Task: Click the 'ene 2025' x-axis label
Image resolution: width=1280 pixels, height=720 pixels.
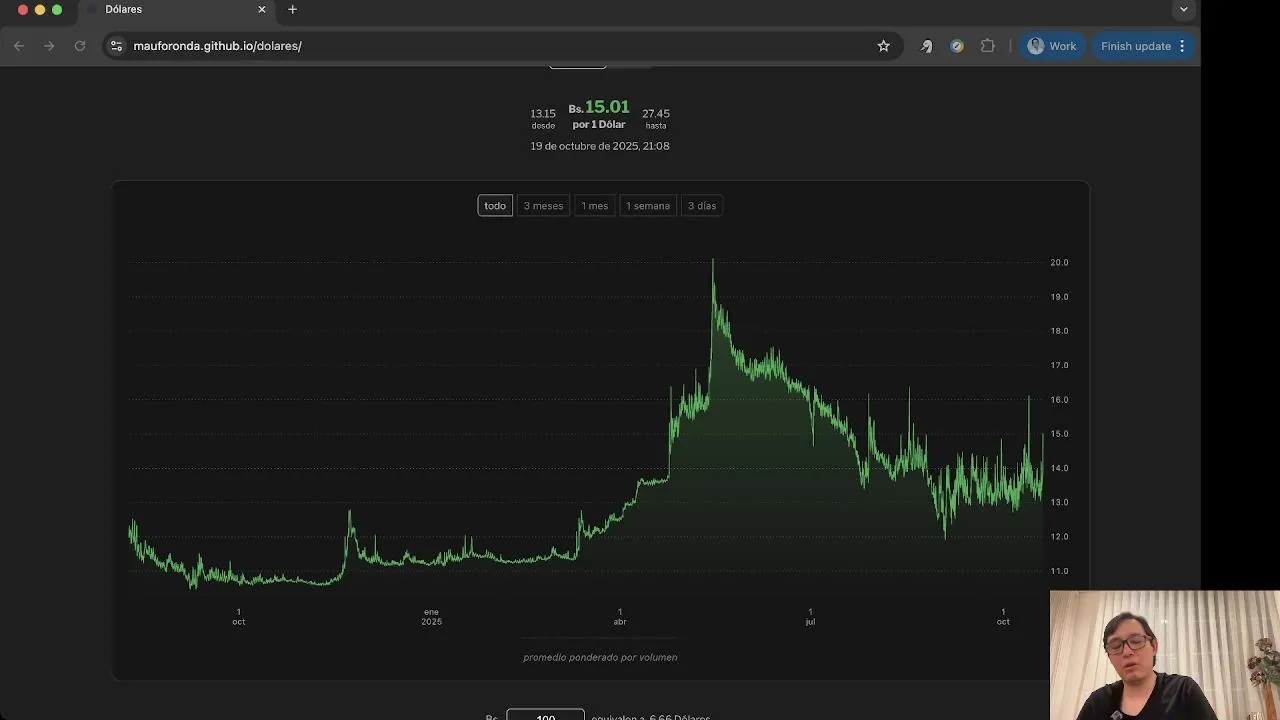Action: pyautogui.click(x=431, y=617)
